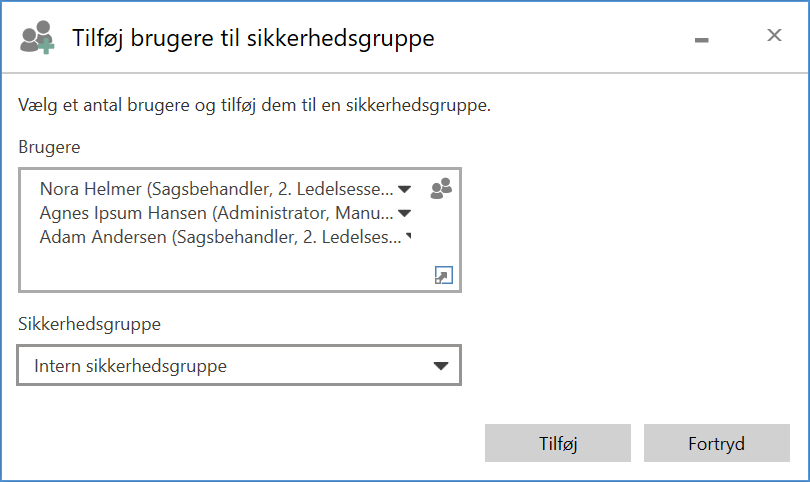
Task: Minimize the security group dialog
Action: tap(702, 38)
